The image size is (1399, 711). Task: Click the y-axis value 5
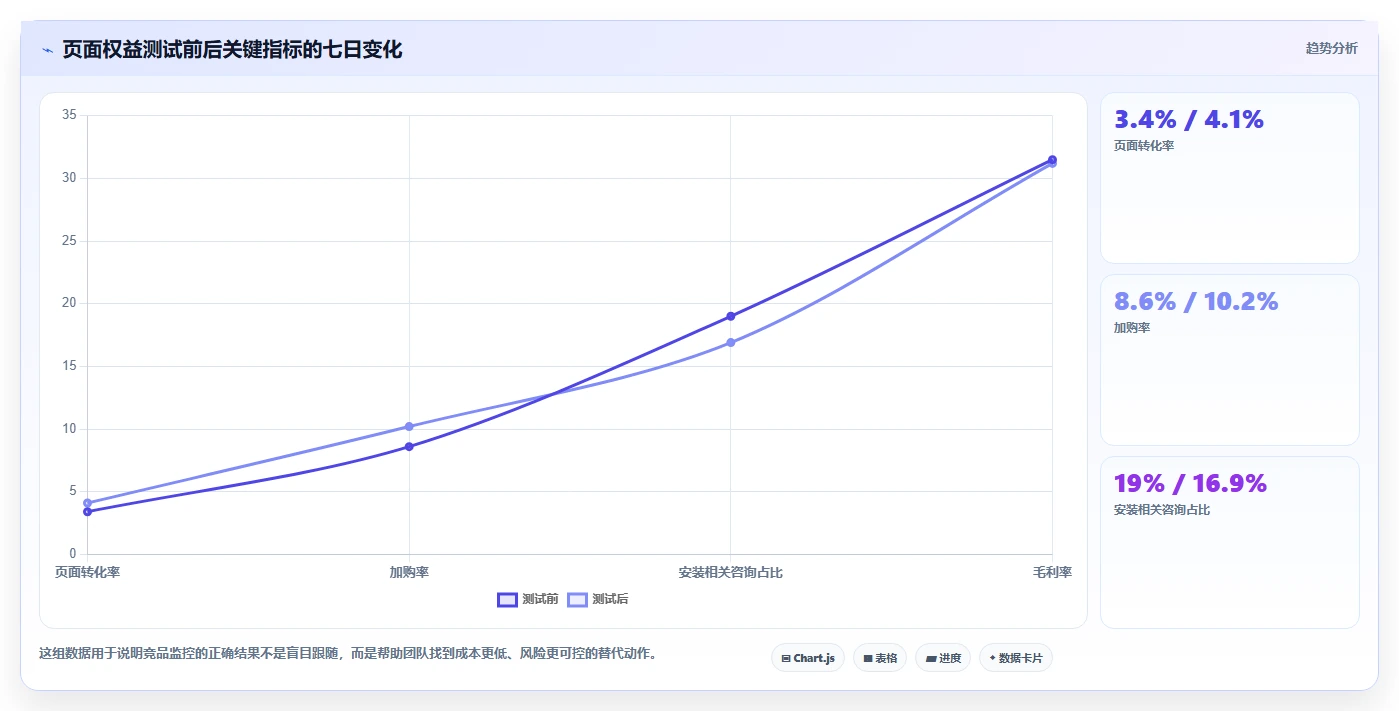pyautogui.click(x=73, y=491)
